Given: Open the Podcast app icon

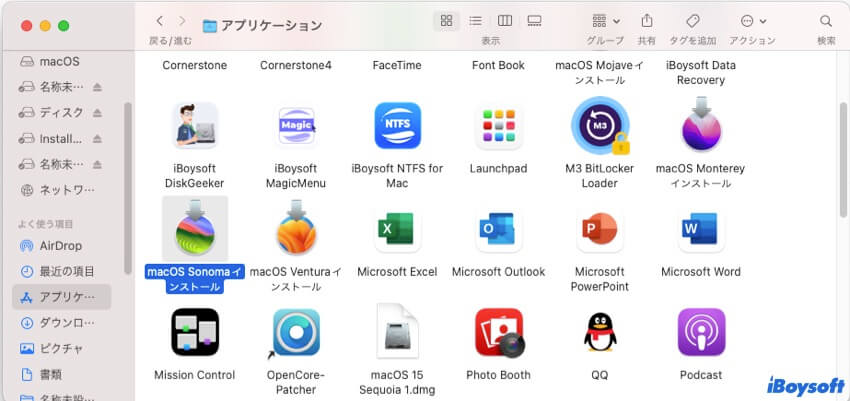Looking at the screenshot, I should click(701, 332).
